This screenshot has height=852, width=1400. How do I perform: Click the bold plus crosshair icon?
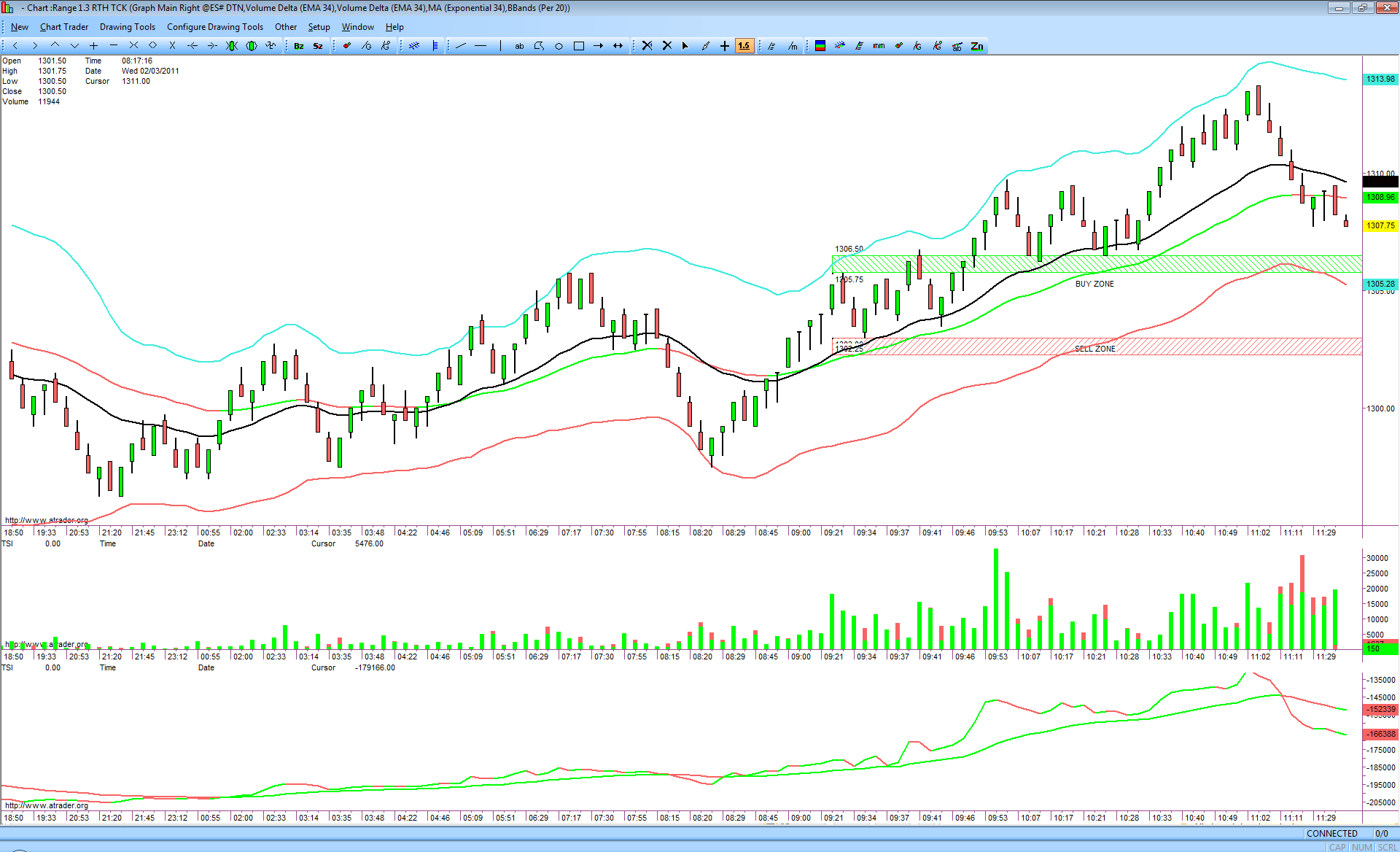725,46
